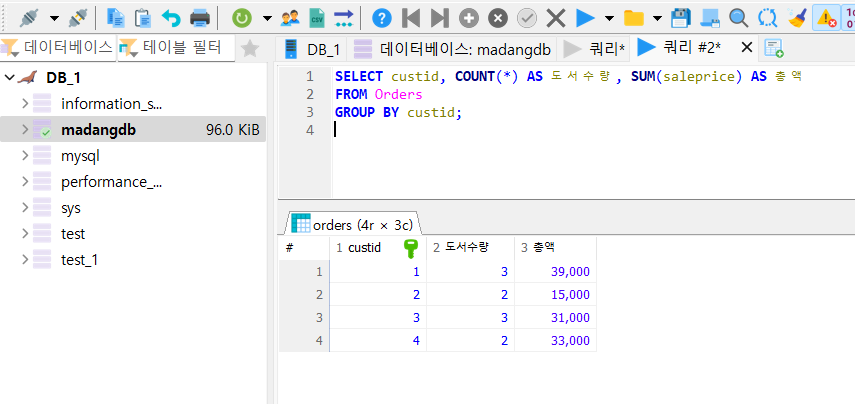Viewport: 855px width, 404px height.
Task: Collapse the DB_1 tree node
Action: point(9,77)
